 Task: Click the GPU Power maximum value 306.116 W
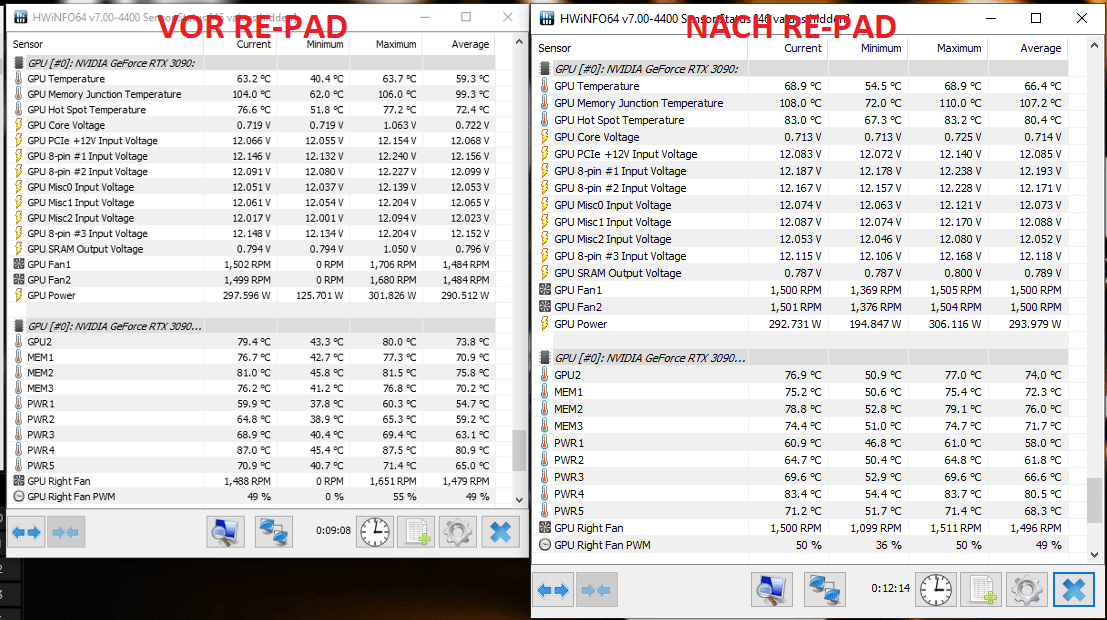(955, 324)
